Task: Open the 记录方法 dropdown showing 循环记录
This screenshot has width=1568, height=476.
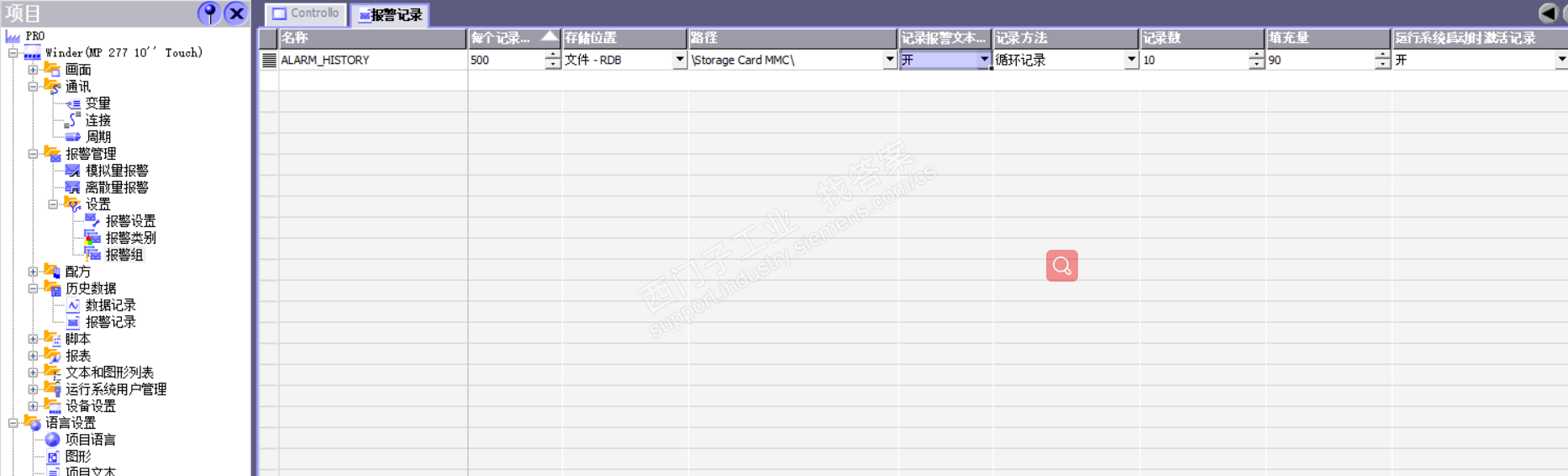Action: coord(1131,60)
